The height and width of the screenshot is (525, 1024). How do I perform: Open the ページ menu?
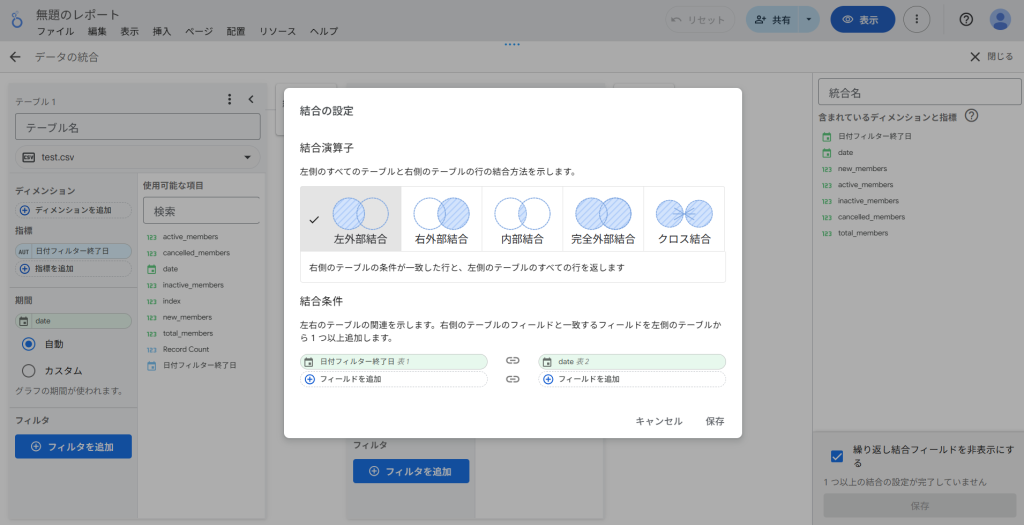click(199, 31)
